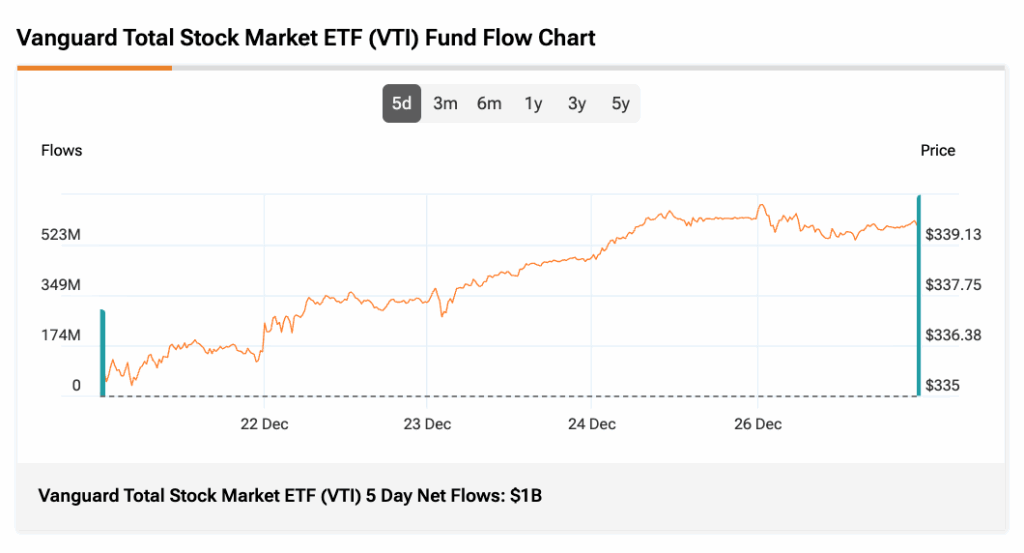Click the Flows axis title
This screenshot has width=1024, height=553.
click(x=61, y=151)
